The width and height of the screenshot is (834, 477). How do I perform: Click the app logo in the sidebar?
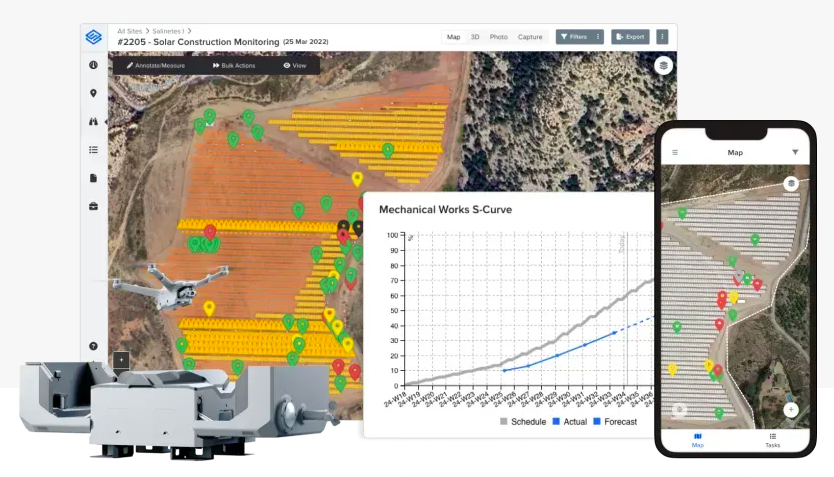[94, 37]
